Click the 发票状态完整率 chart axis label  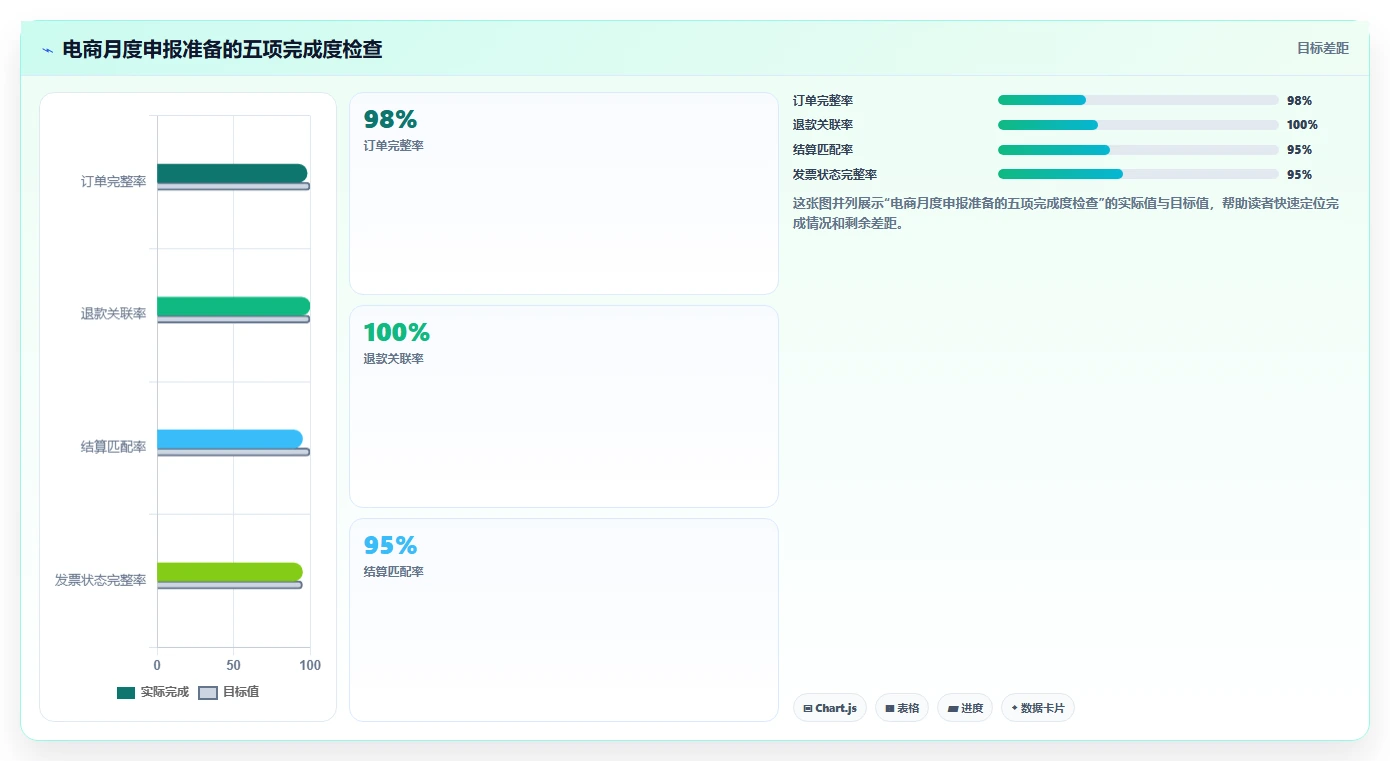tap(101, 580)
